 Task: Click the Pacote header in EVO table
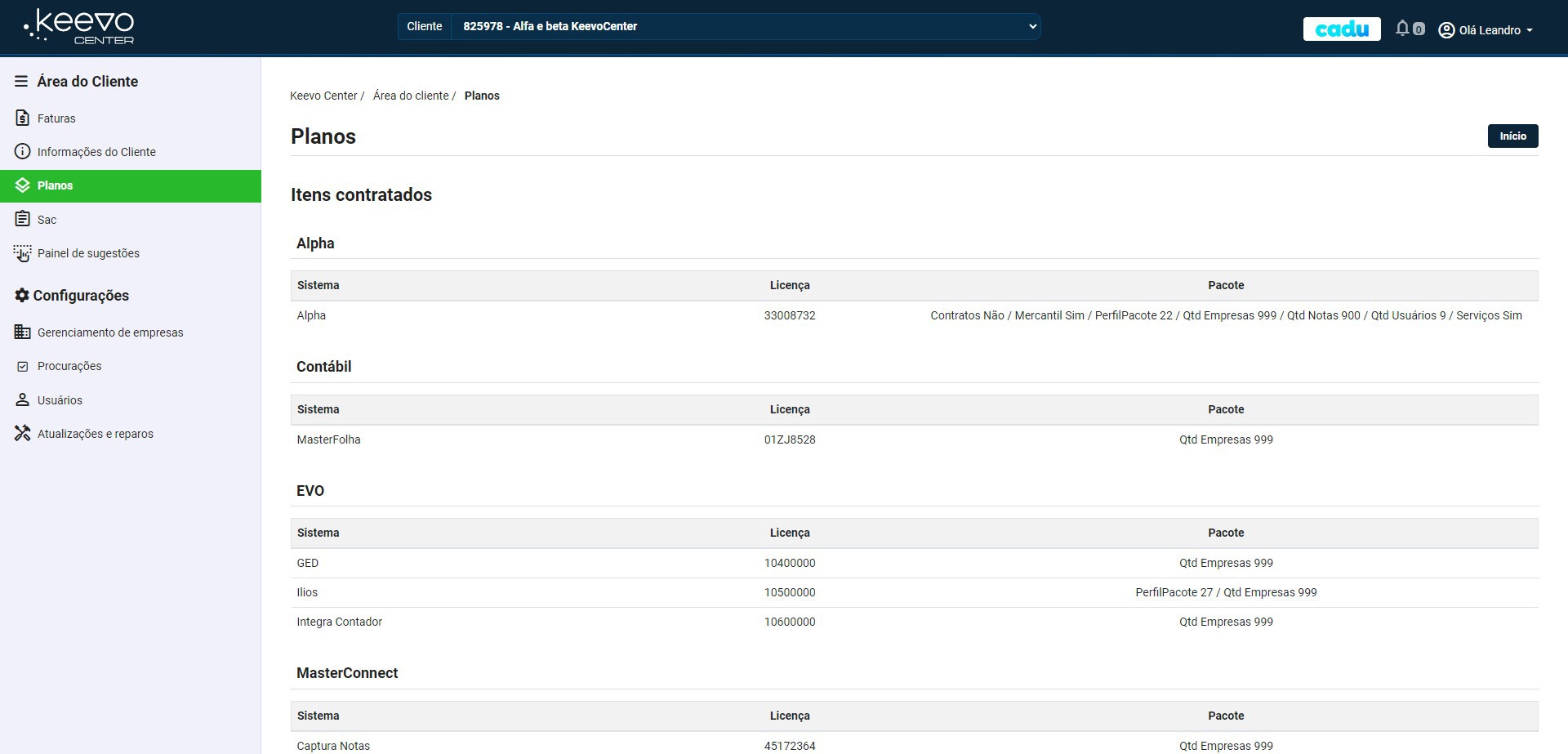coord(1226,533)
